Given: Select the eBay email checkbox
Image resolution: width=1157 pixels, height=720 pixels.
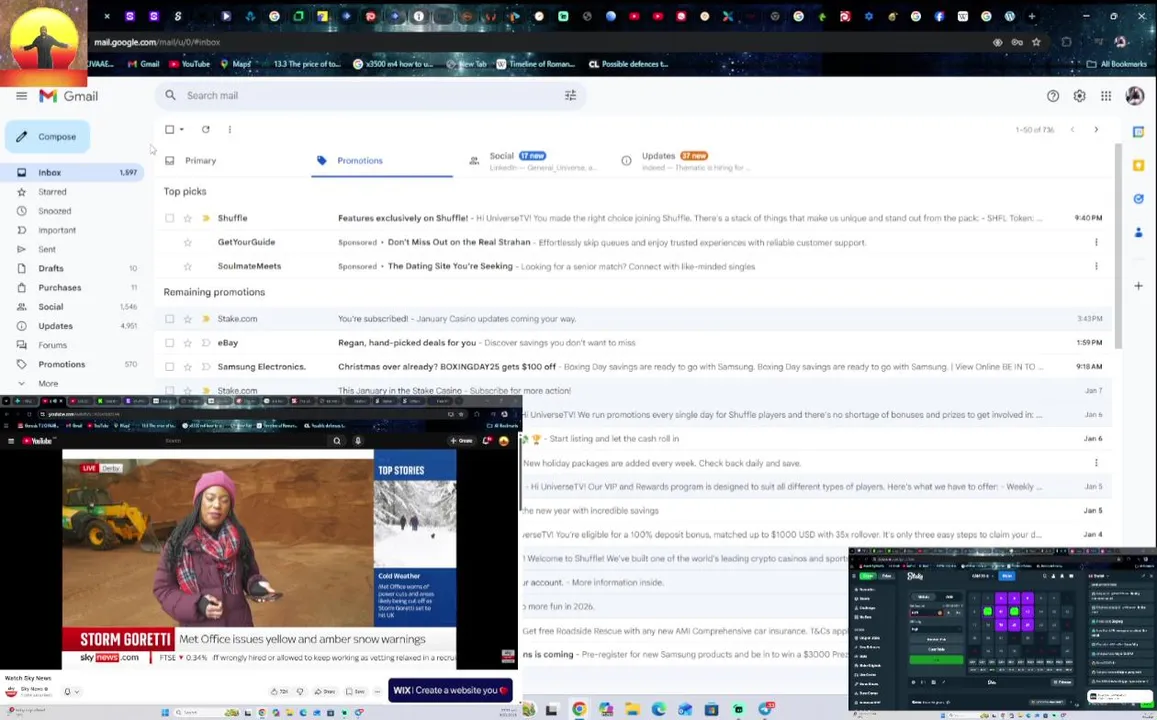Looking at the screenshot, I should [x=170, y=343].
